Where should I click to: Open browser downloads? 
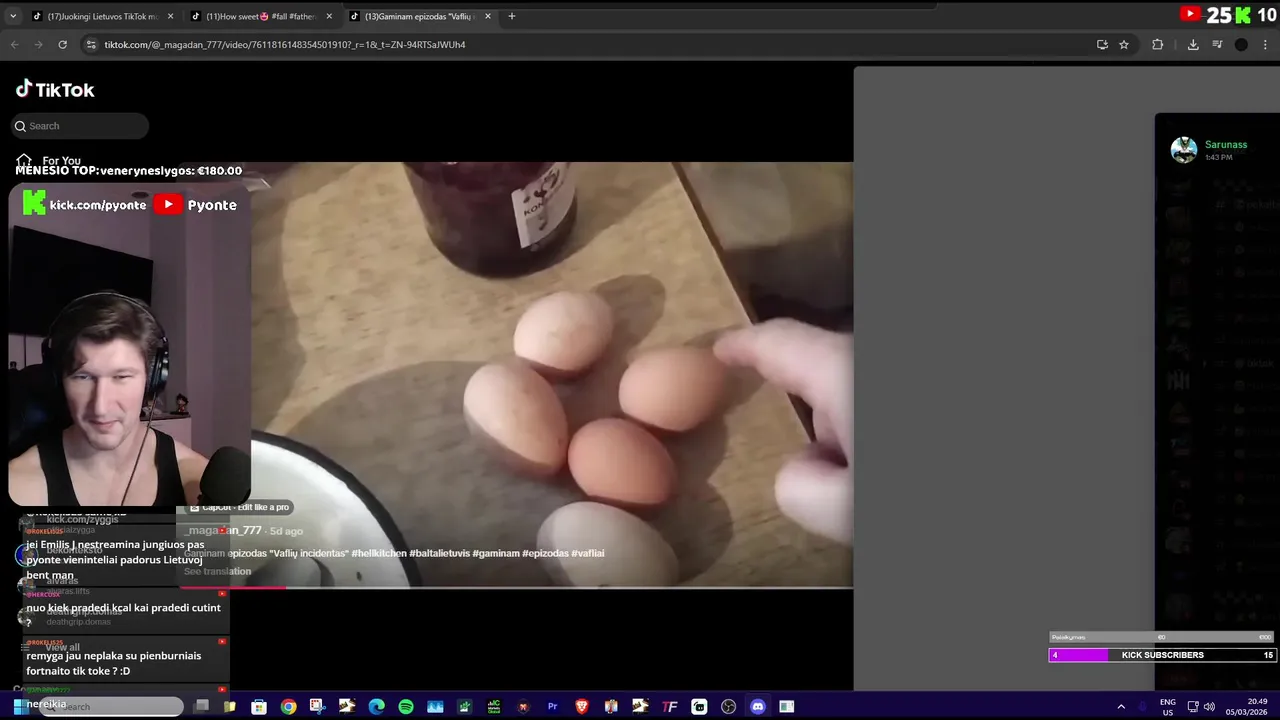coord(1193,44)
